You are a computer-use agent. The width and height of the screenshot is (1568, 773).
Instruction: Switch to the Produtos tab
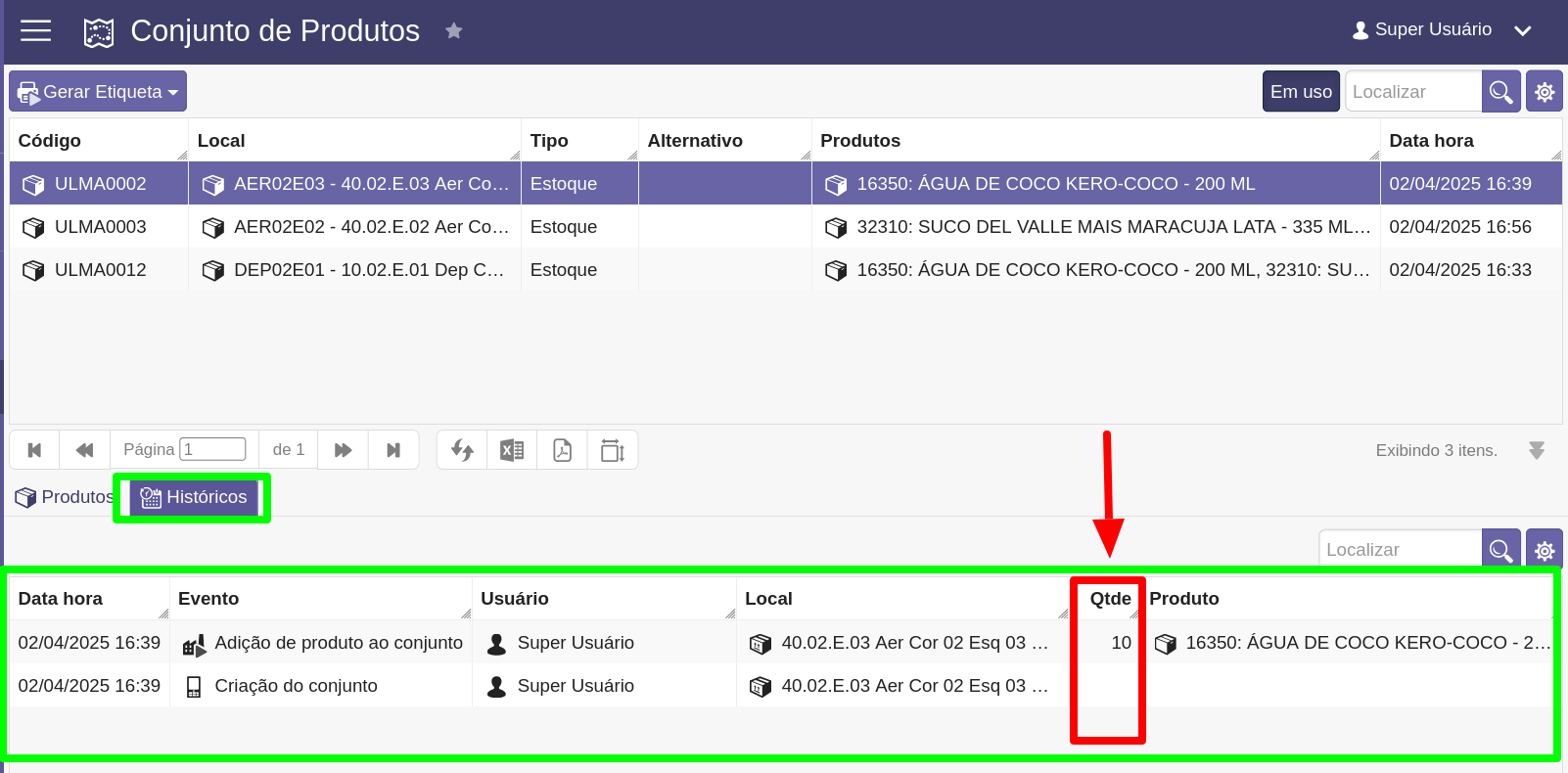[65, 497]
